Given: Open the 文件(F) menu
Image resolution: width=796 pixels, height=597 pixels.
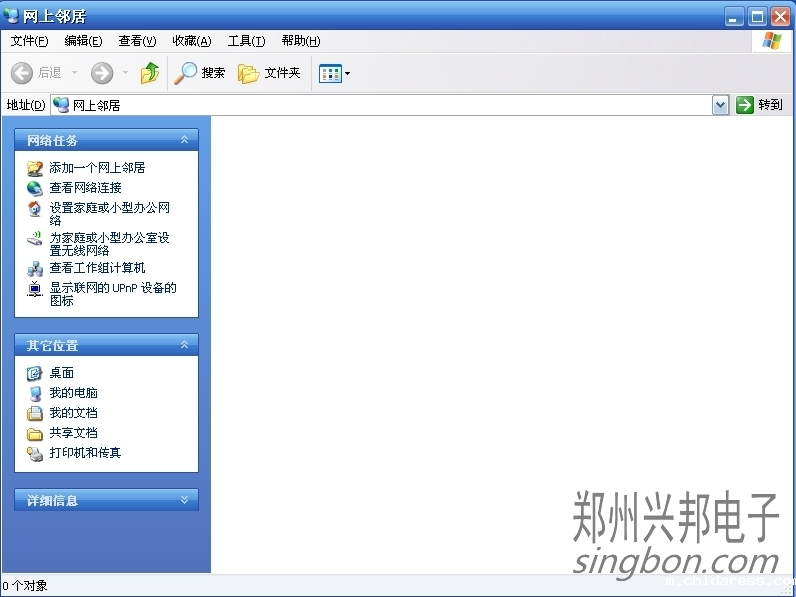Looking at the screenshot, I should tap(29, 41).
